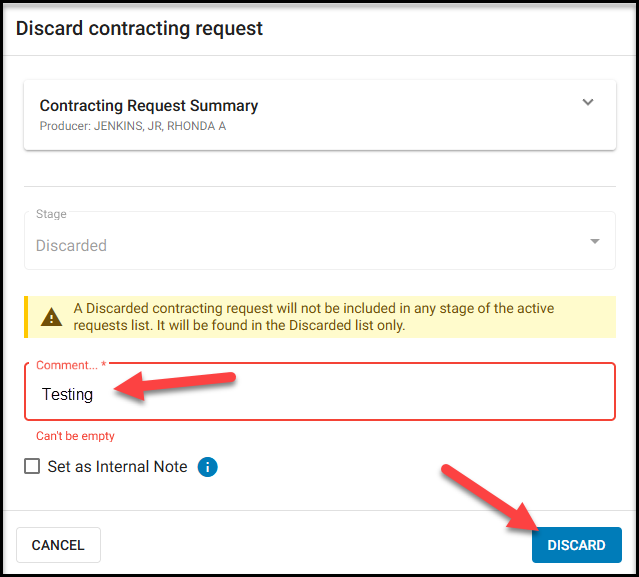Click the blue DISCARD button
The height and width of the screenshot is (577, 639).
576,545
